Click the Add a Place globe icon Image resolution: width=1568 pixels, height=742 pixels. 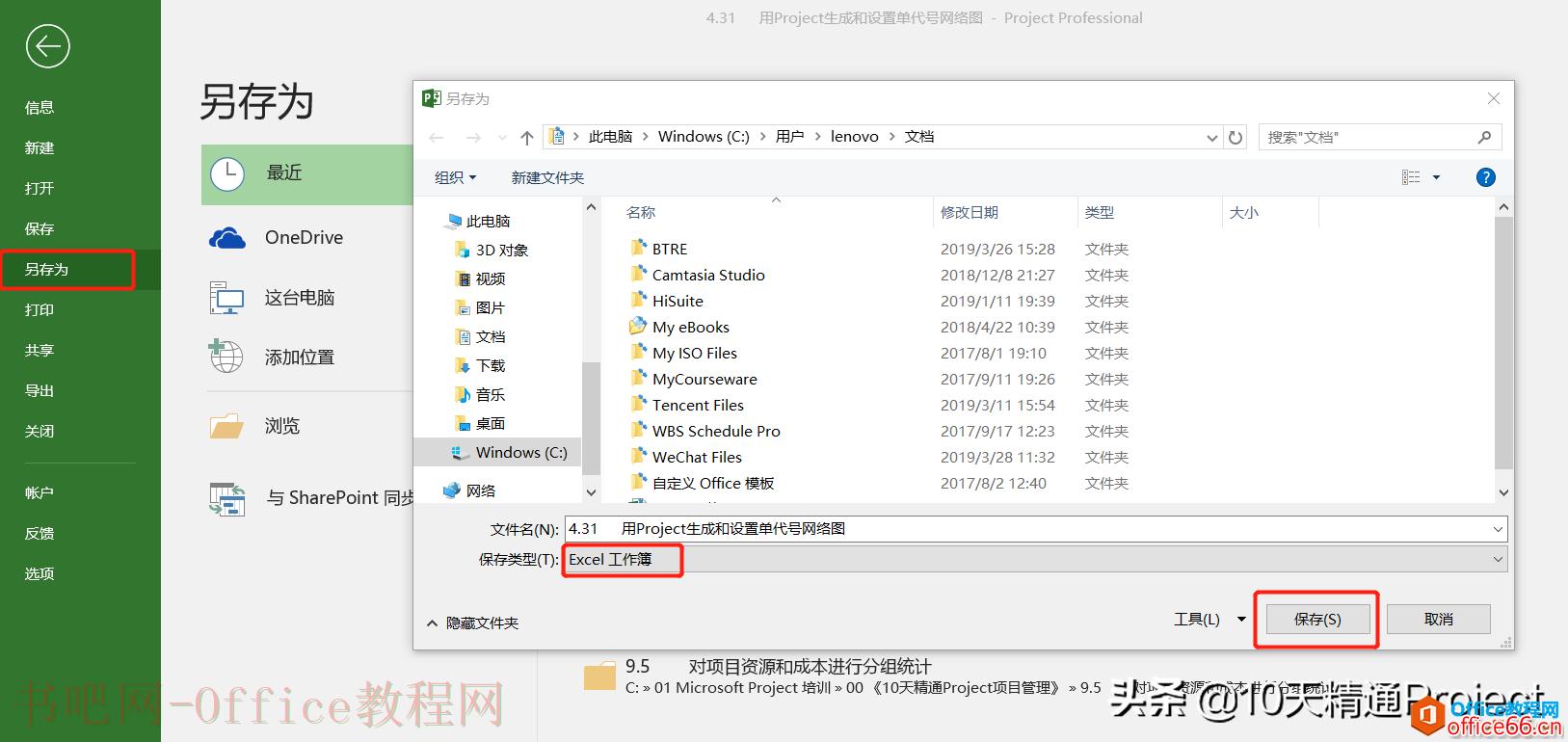tap(226, 356)
